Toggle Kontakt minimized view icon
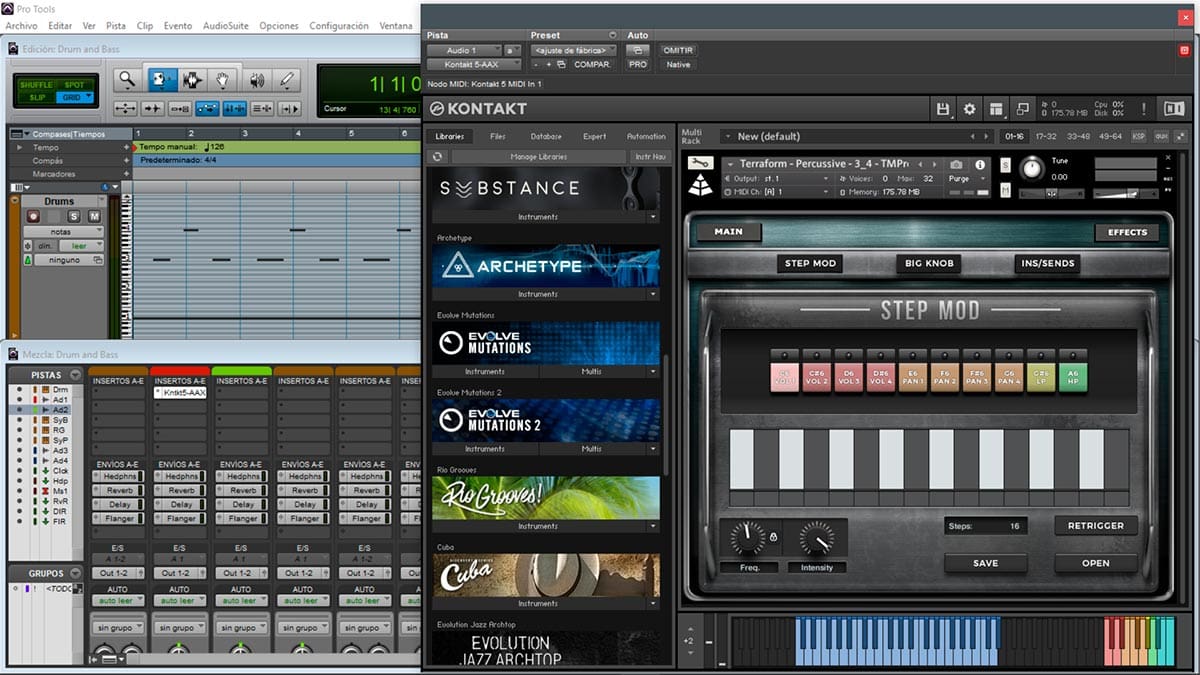Image resolution: width=1200 pixels, height=675 pixels. pyautogui.click(x=1023, y=109)
